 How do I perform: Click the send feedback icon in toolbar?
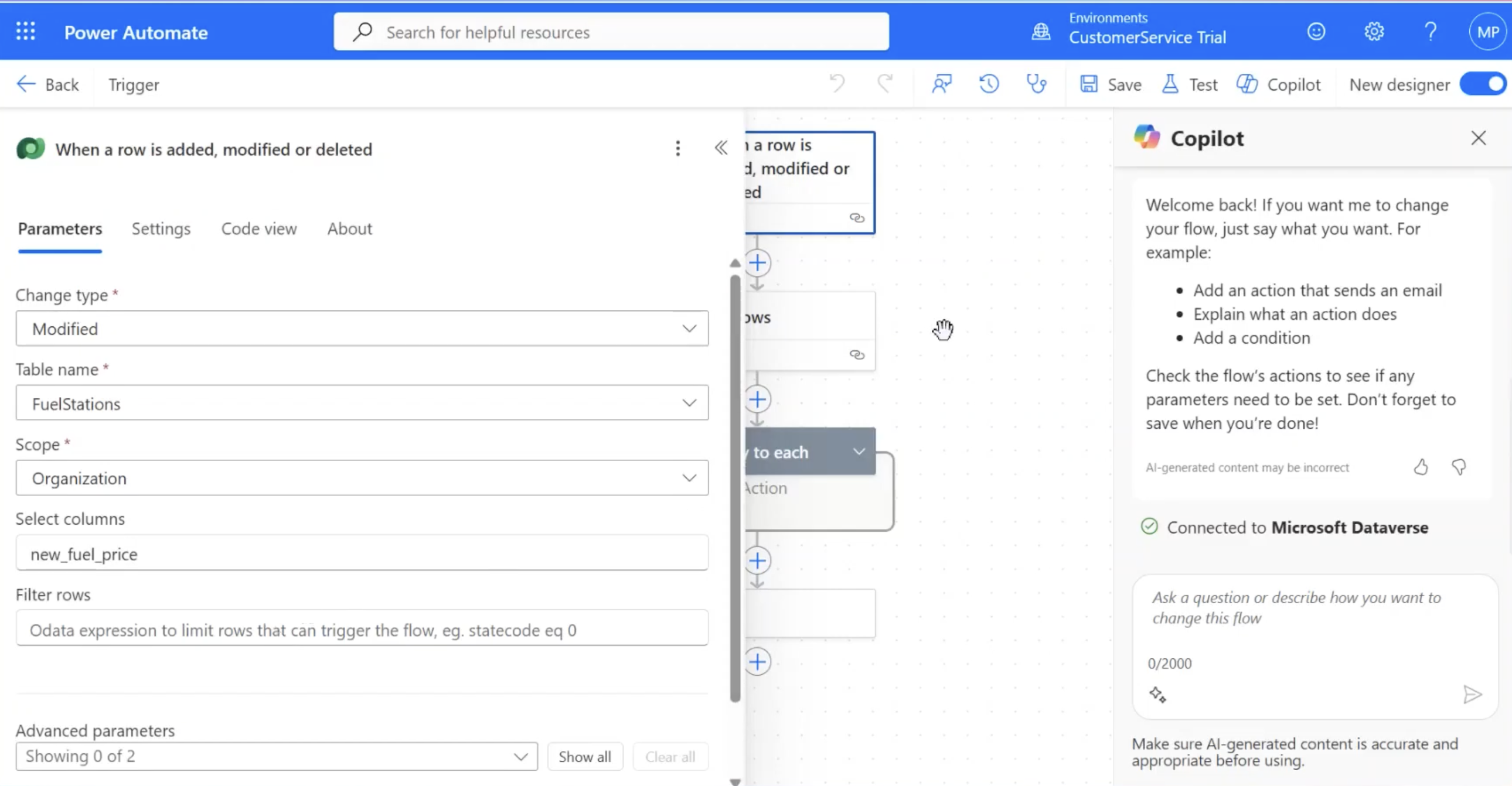coord(941,84)
